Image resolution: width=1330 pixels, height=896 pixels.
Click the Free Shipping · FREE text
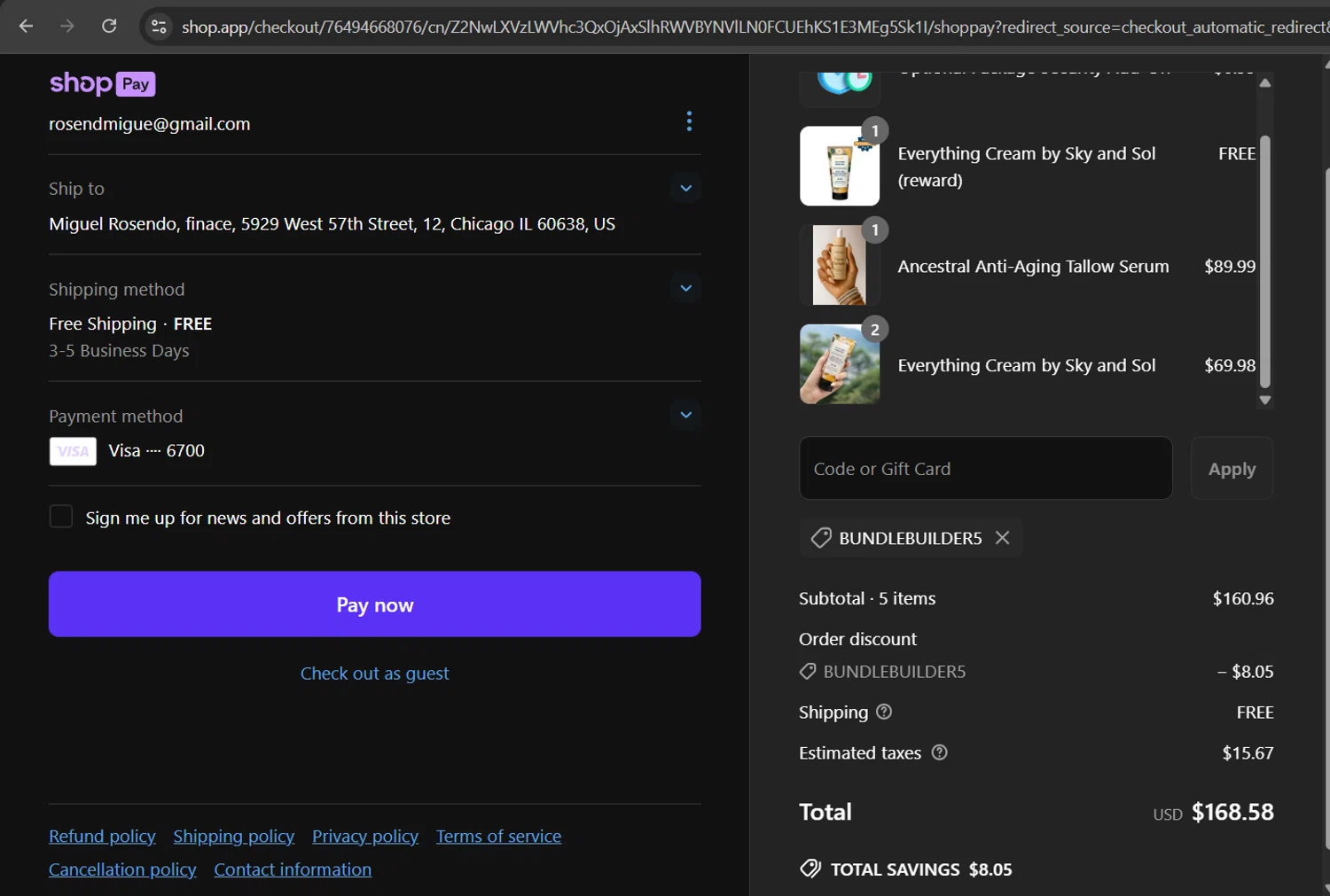(x=130, y=323)
